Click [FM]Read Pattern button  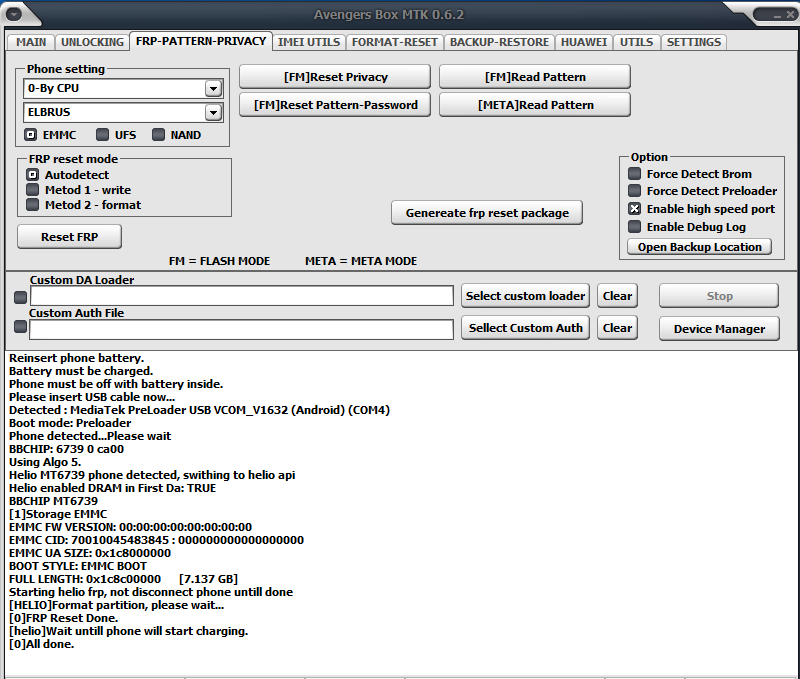(535, 77)
